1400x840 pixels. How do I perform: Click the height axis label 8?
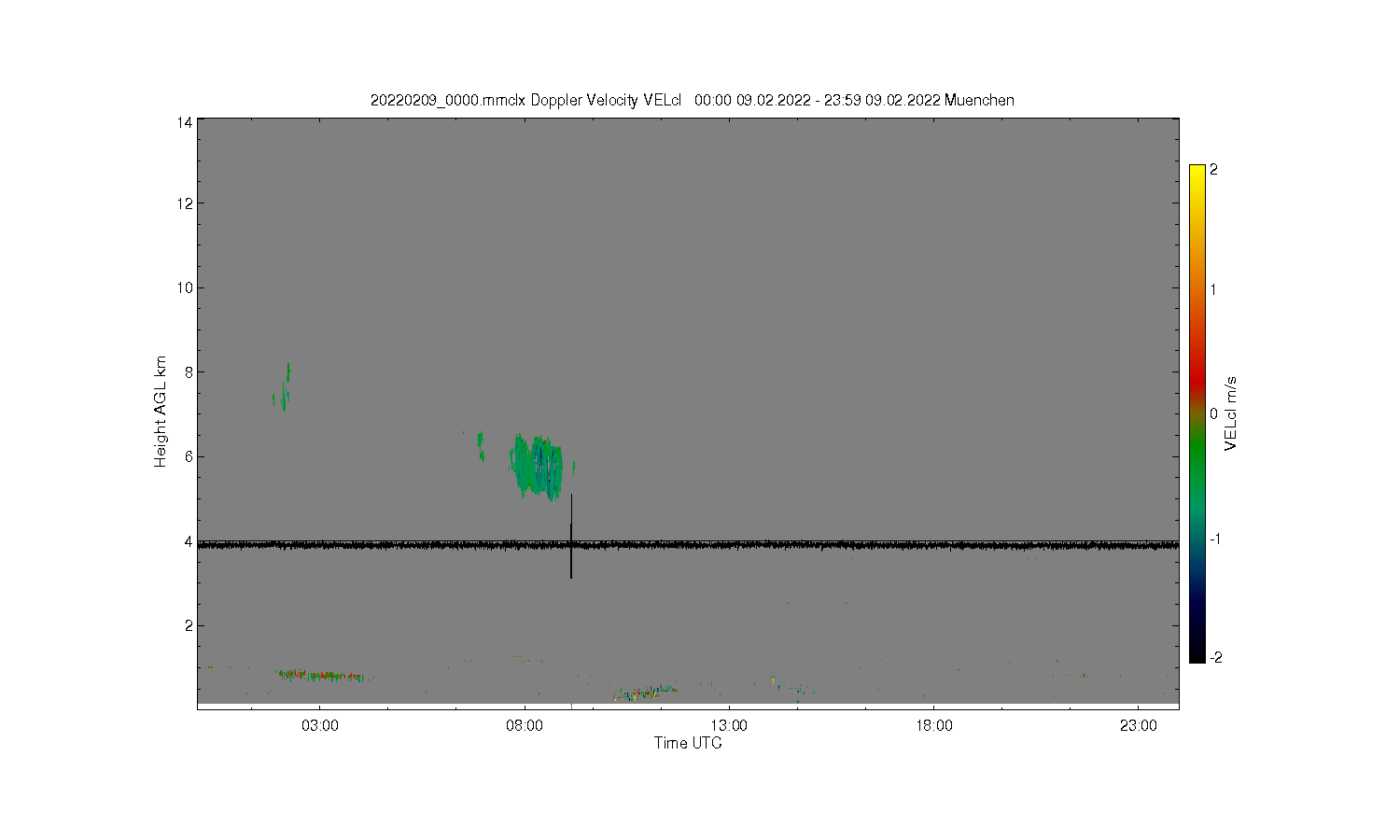pyautogui.click(x=189, y=371)
